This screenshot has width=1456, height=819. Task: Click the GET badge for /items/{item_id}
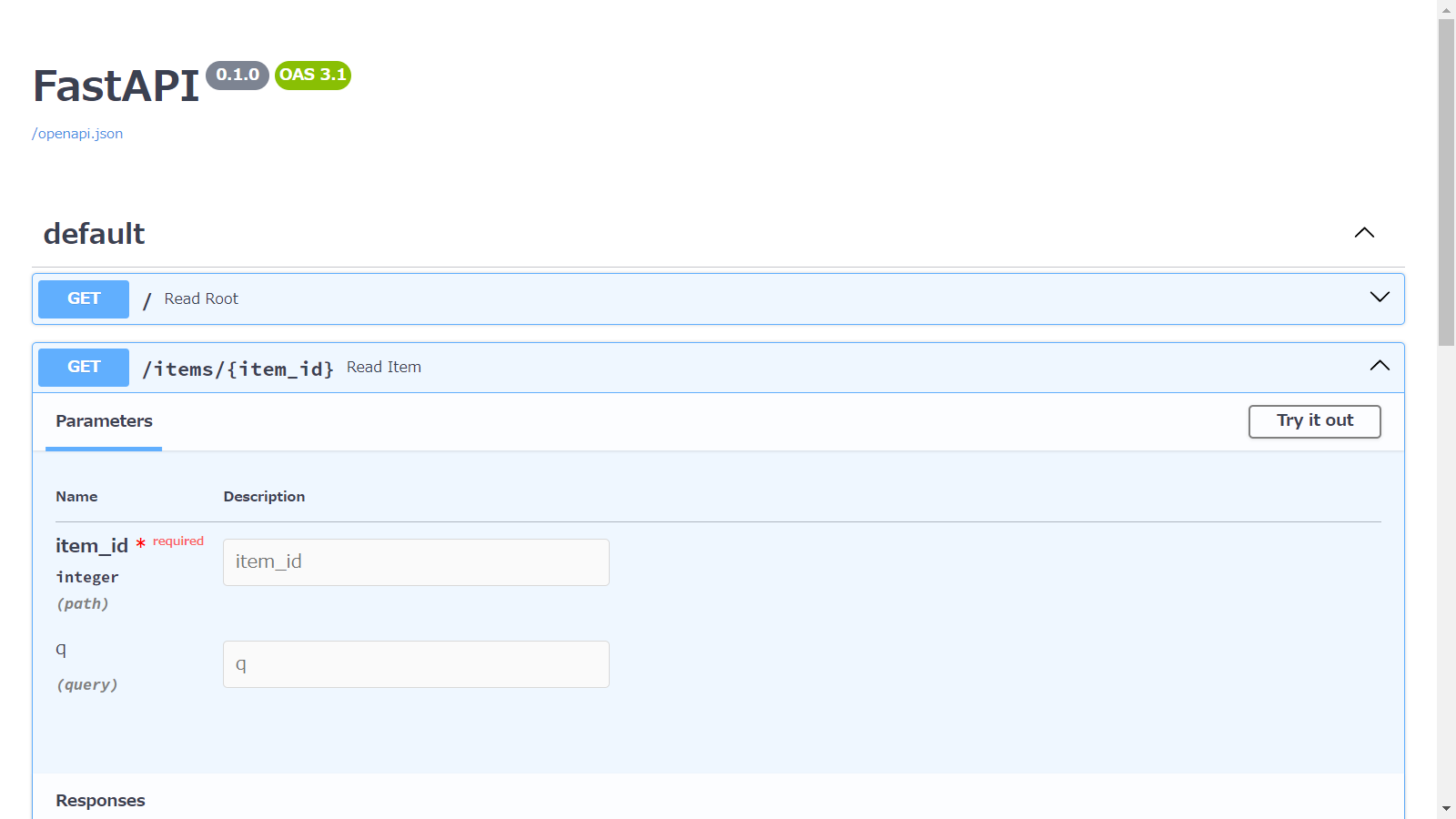tap(84, 367)
